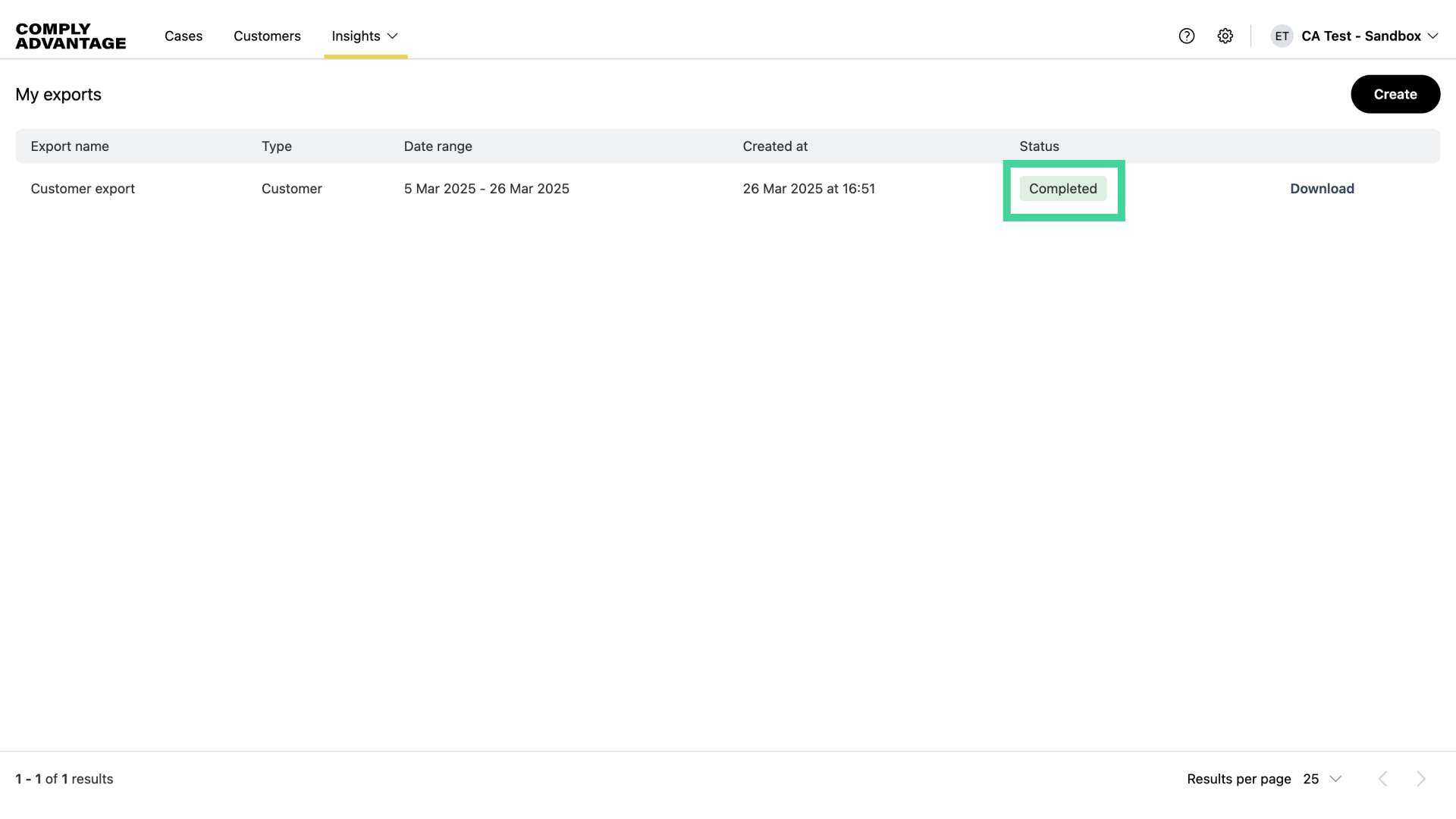Screen dimensions: 1456x819
Task: Click the Export name column header
Action: [70, 146]
